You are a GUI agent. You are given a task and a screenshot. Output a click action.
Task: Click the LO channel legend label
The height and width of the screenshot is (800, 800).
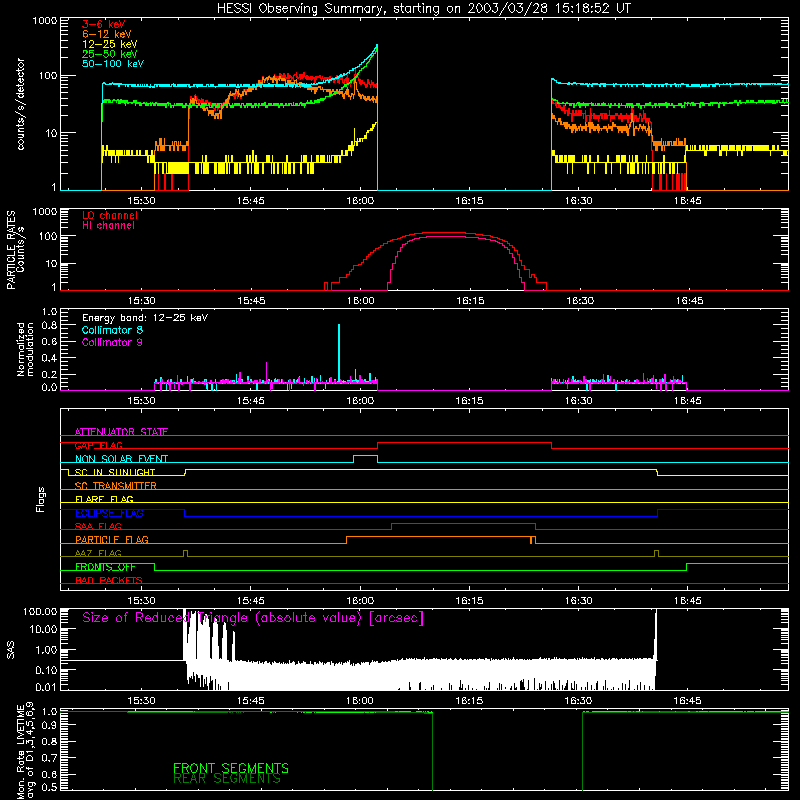click(x=110, y=215)
